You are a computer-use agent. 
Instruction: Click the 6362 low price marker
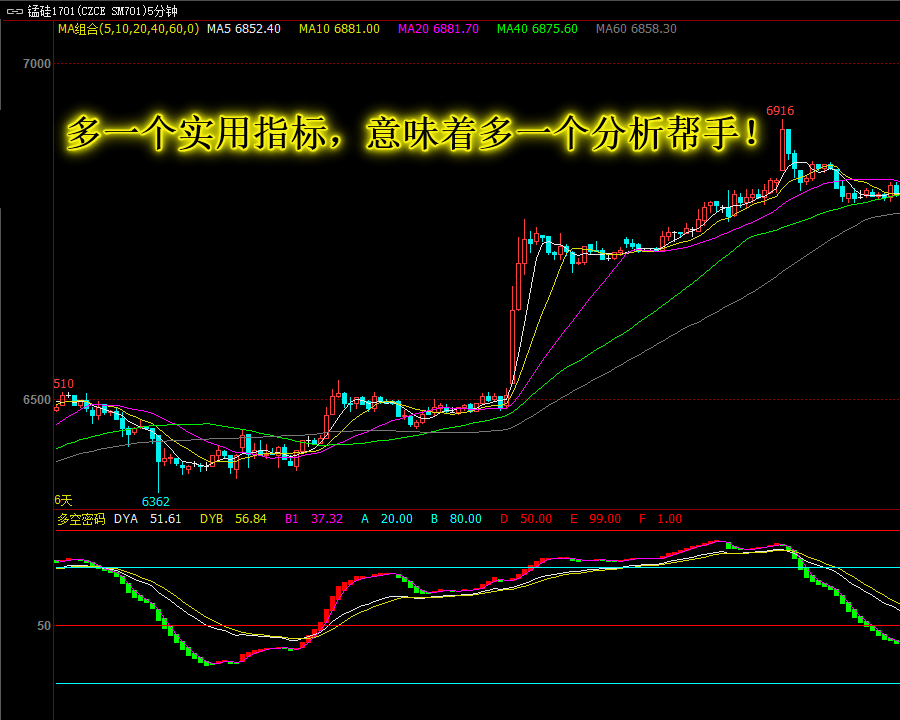pos(156,502)
